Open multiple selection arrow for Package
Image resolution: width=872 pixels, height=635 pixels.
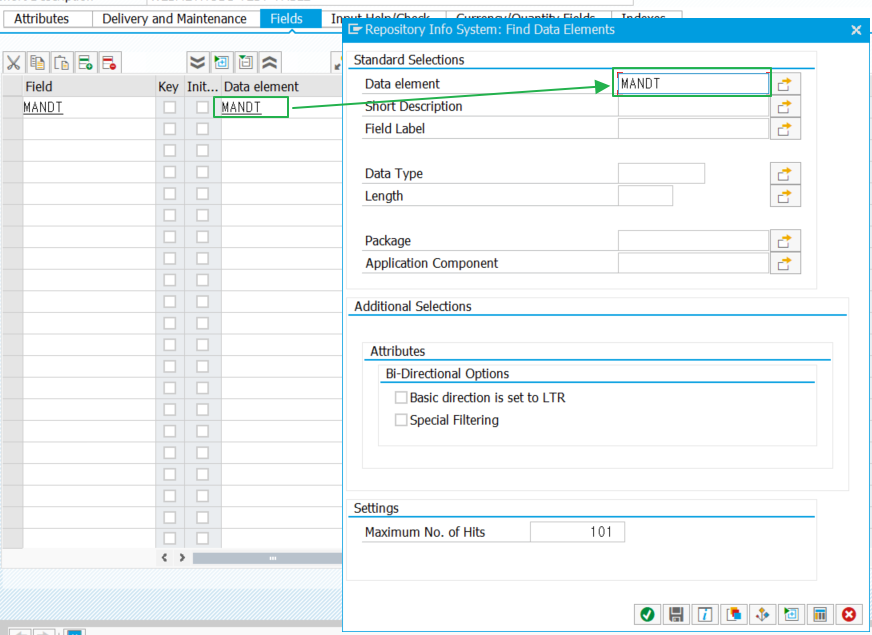click(x=785, y=241)
